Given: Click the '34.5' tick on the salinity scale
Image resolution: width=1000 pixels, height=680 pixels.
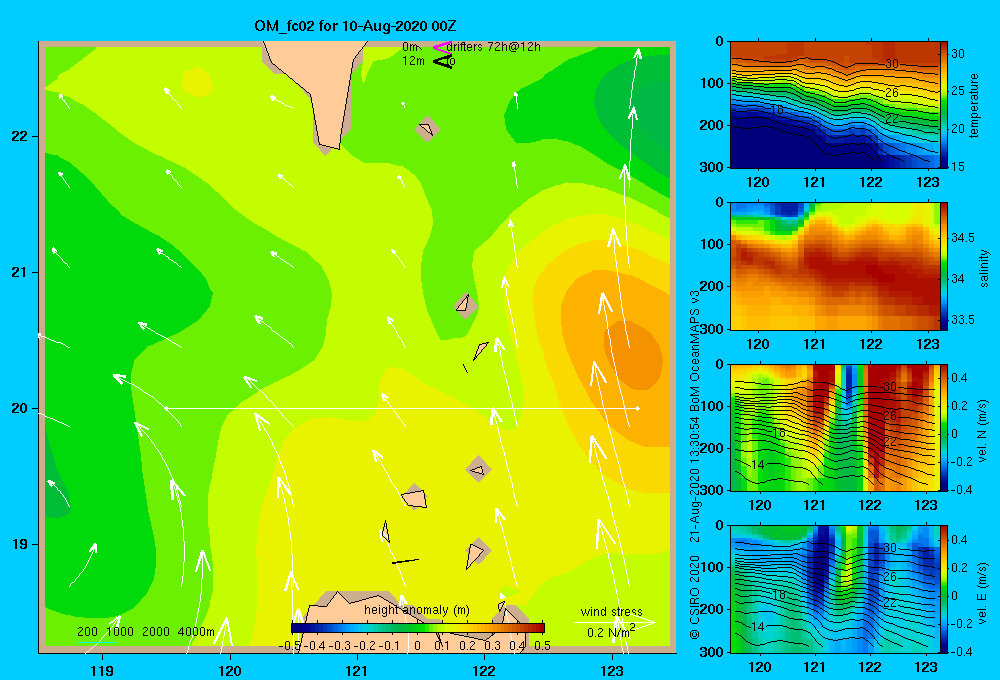Looking at the screenshot, I should [x=963, y=238].
